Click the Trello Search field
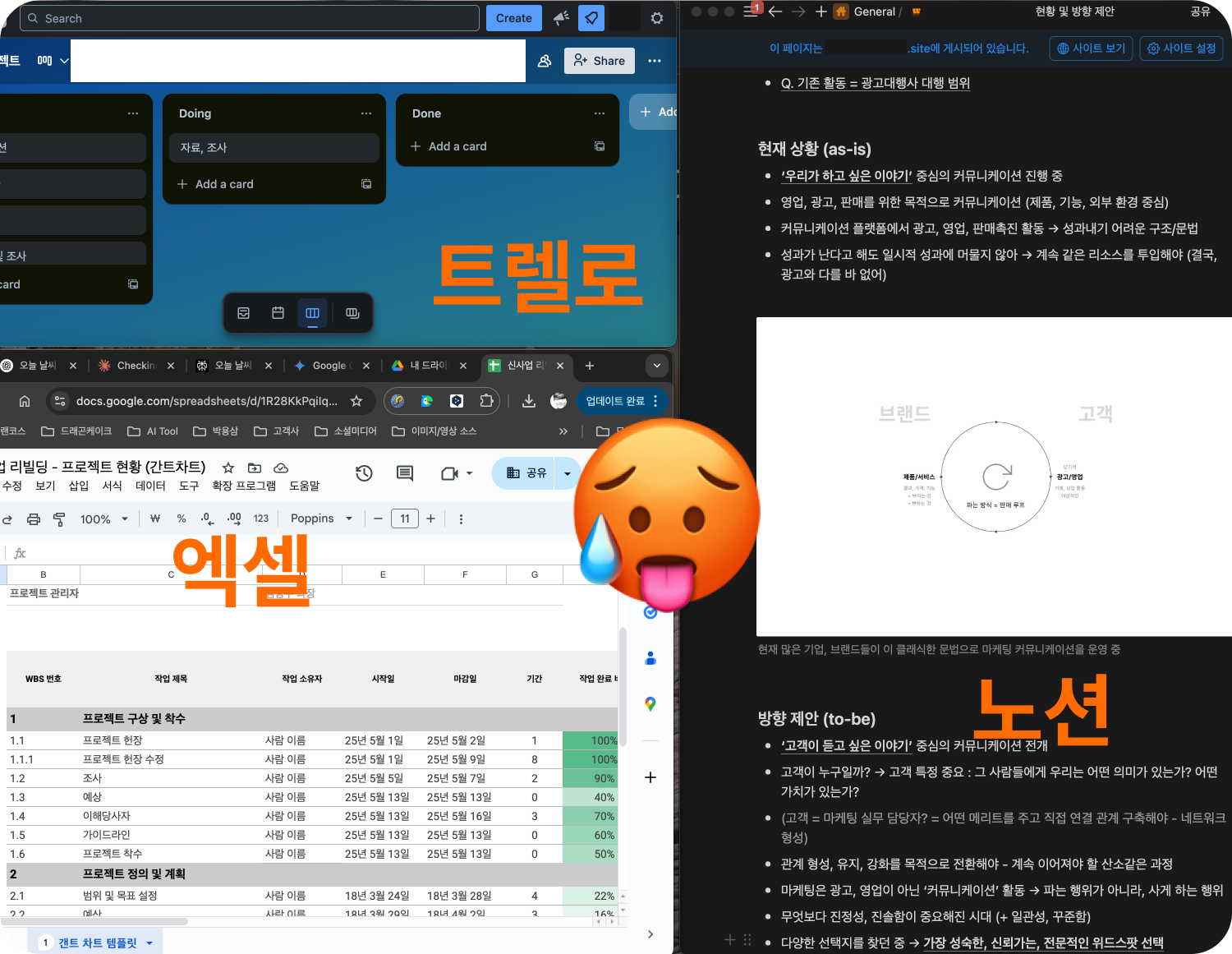 point(250,18)
